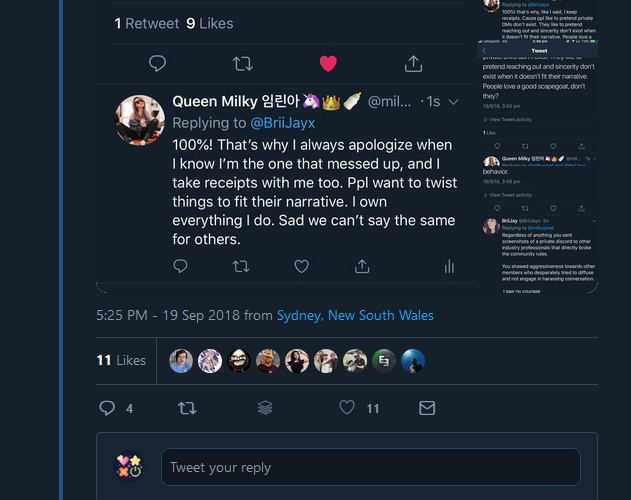This screenshot has width=631, height=500.
Task: Share the top tweet via share icon
Action: click(413, 63)
